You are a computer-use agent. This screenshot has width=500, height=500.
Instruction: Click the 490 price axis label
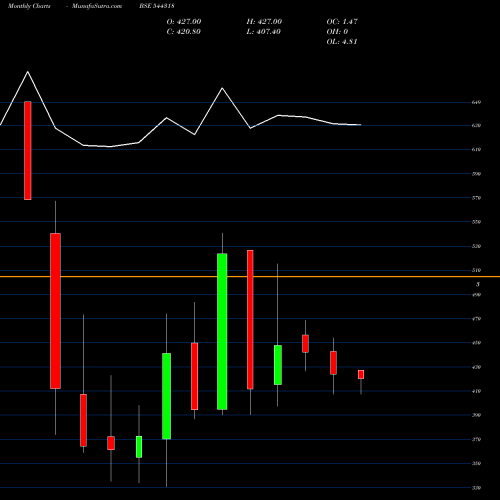click(476, 295)
